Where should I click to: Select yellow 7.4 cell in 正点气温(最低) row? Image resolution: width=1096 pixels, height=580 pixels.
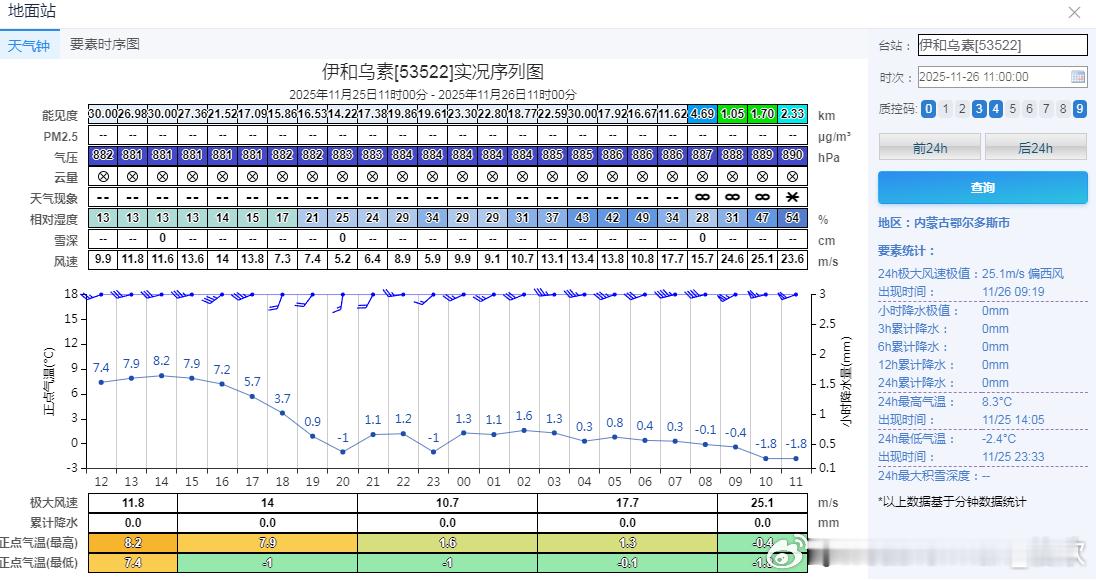coord(133,563)
